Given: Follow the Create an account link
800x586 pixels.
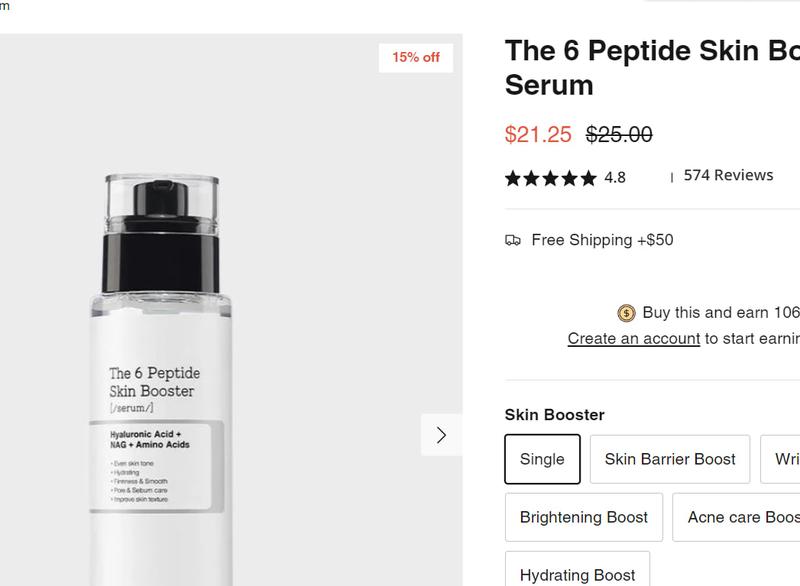Looking at the screenshot, I should click(633, 338).
